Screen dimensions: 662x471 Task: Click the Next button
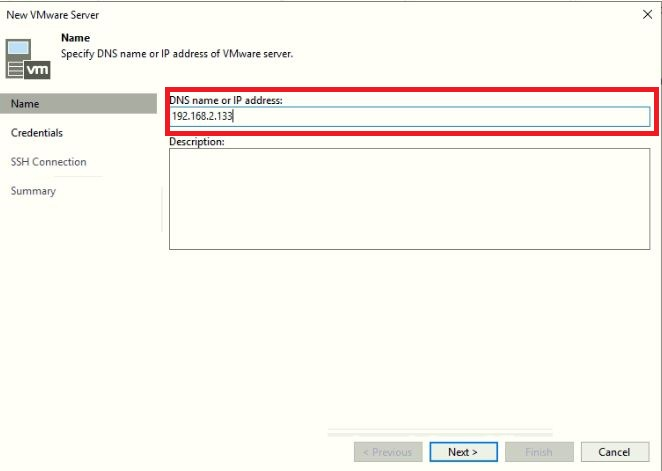464,452
